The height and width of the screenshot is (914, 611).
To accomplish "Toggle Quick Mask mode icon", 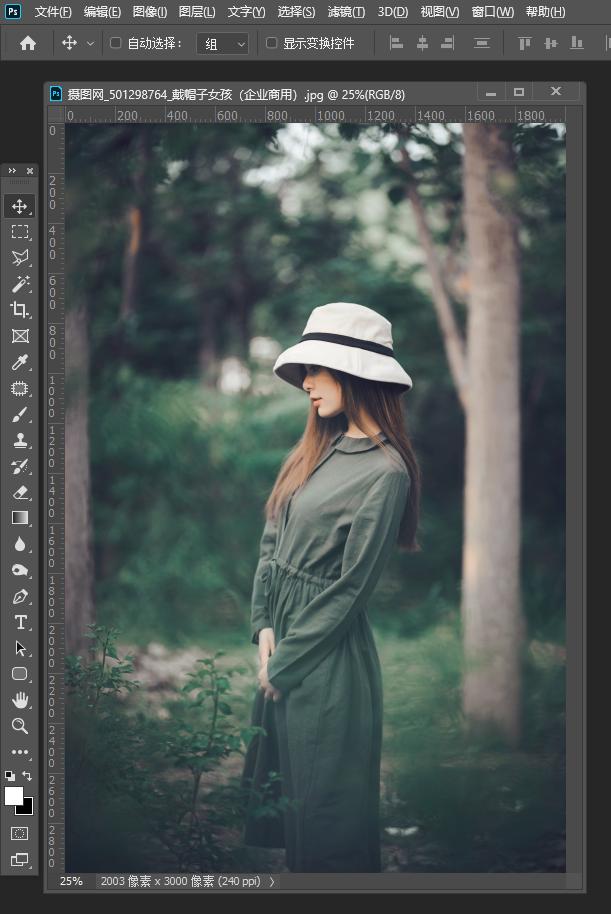I will click(x=20, y=832).
